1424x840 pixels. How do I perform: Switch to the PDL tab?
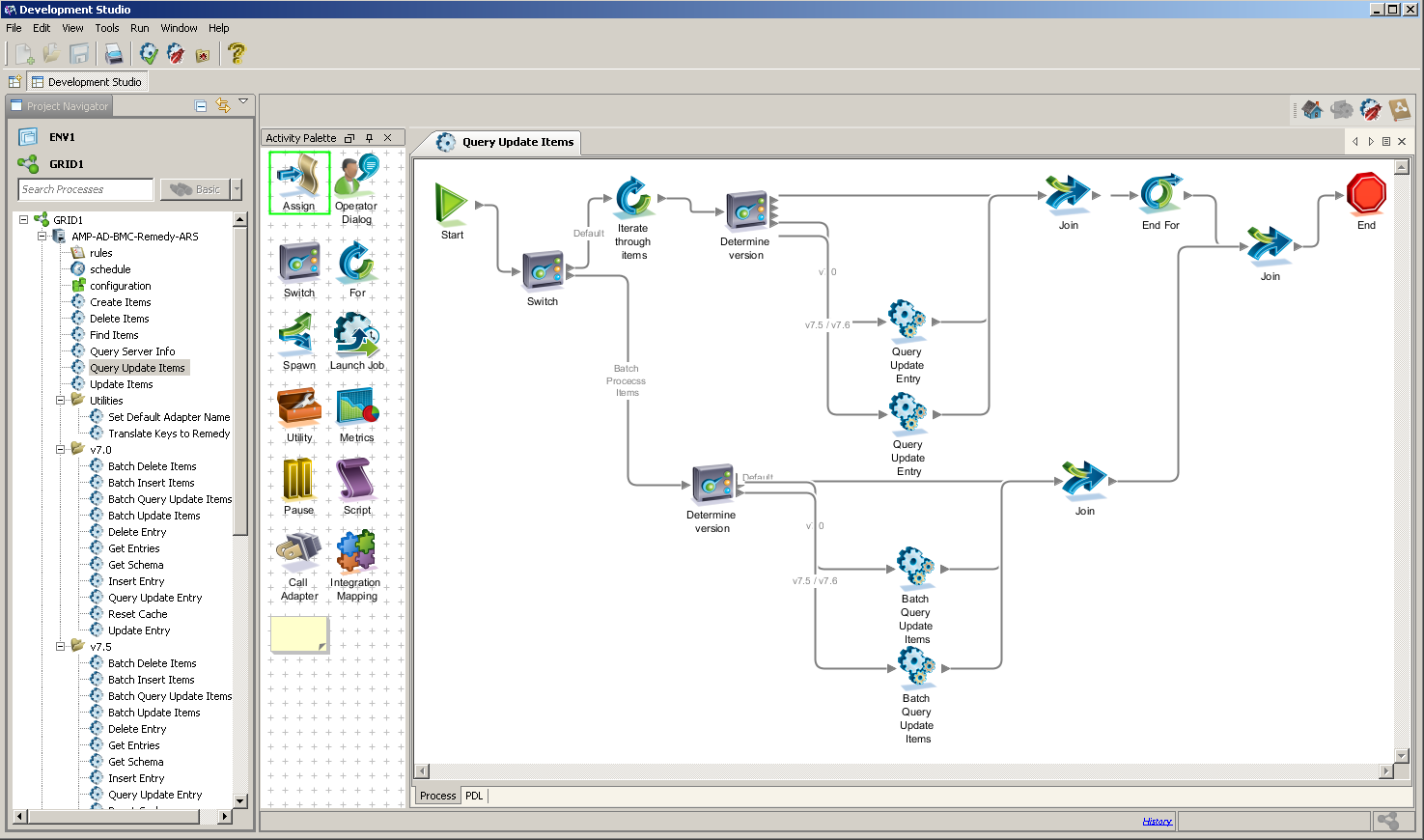point(474,796)
